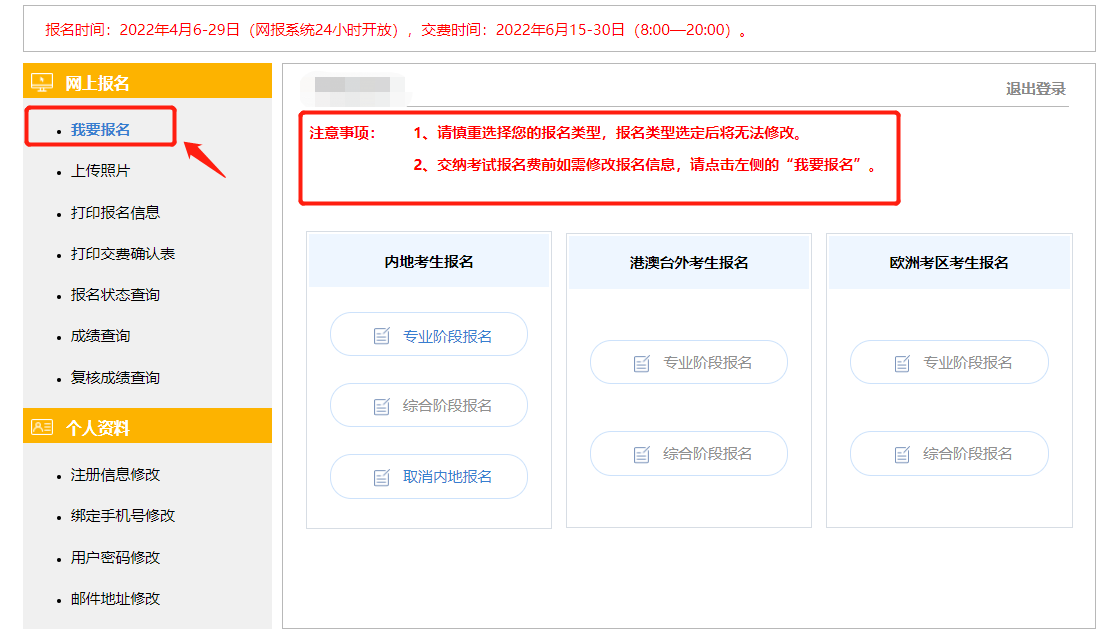The image size is (1102, 638).
Task: Click form icon in 港澳台外 综合阶段报名
Action: click(x=642, y=454)
